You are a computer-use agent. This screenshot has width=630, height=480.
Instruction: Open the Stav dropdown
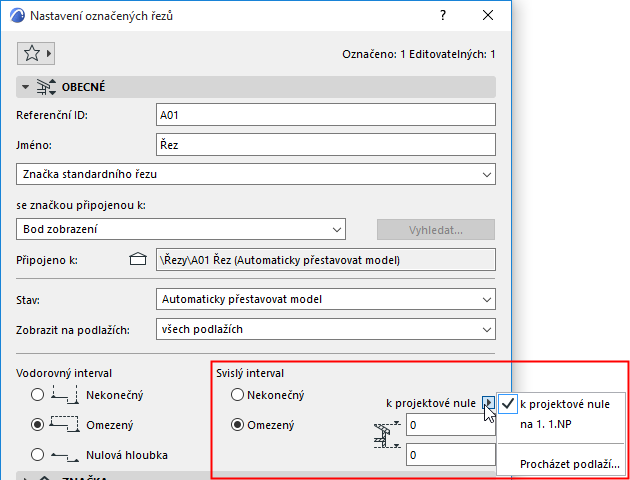click(x=325, y=299)
